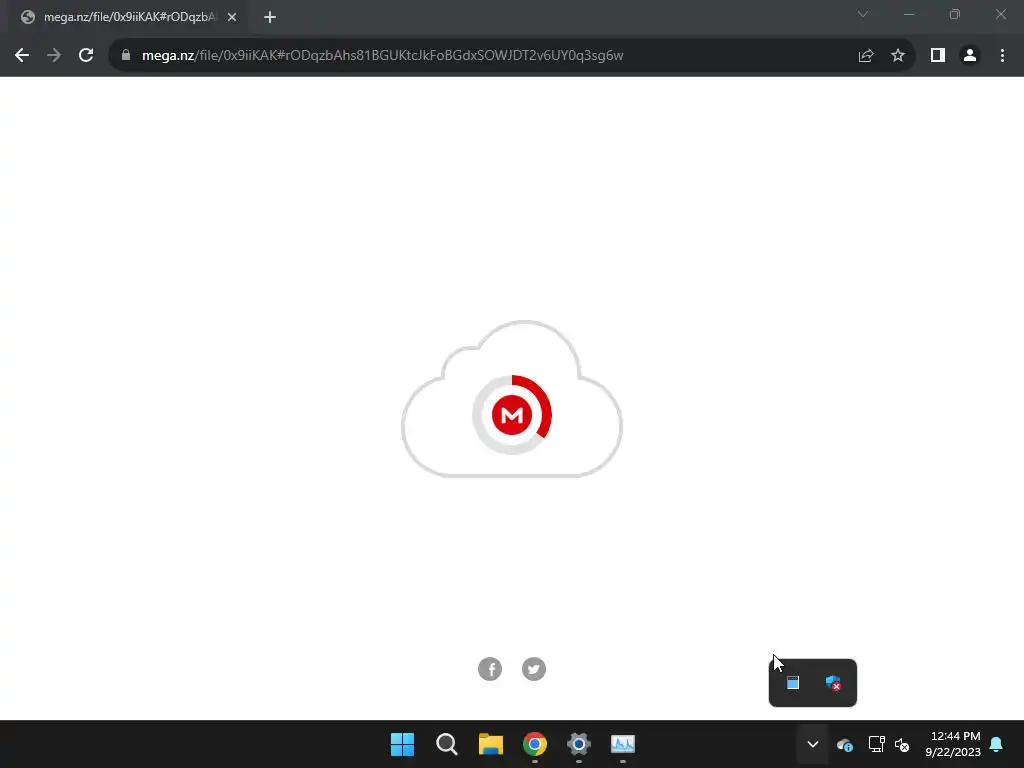Close the mega.nz tab
1024x768 pixels.
(232, 17)
